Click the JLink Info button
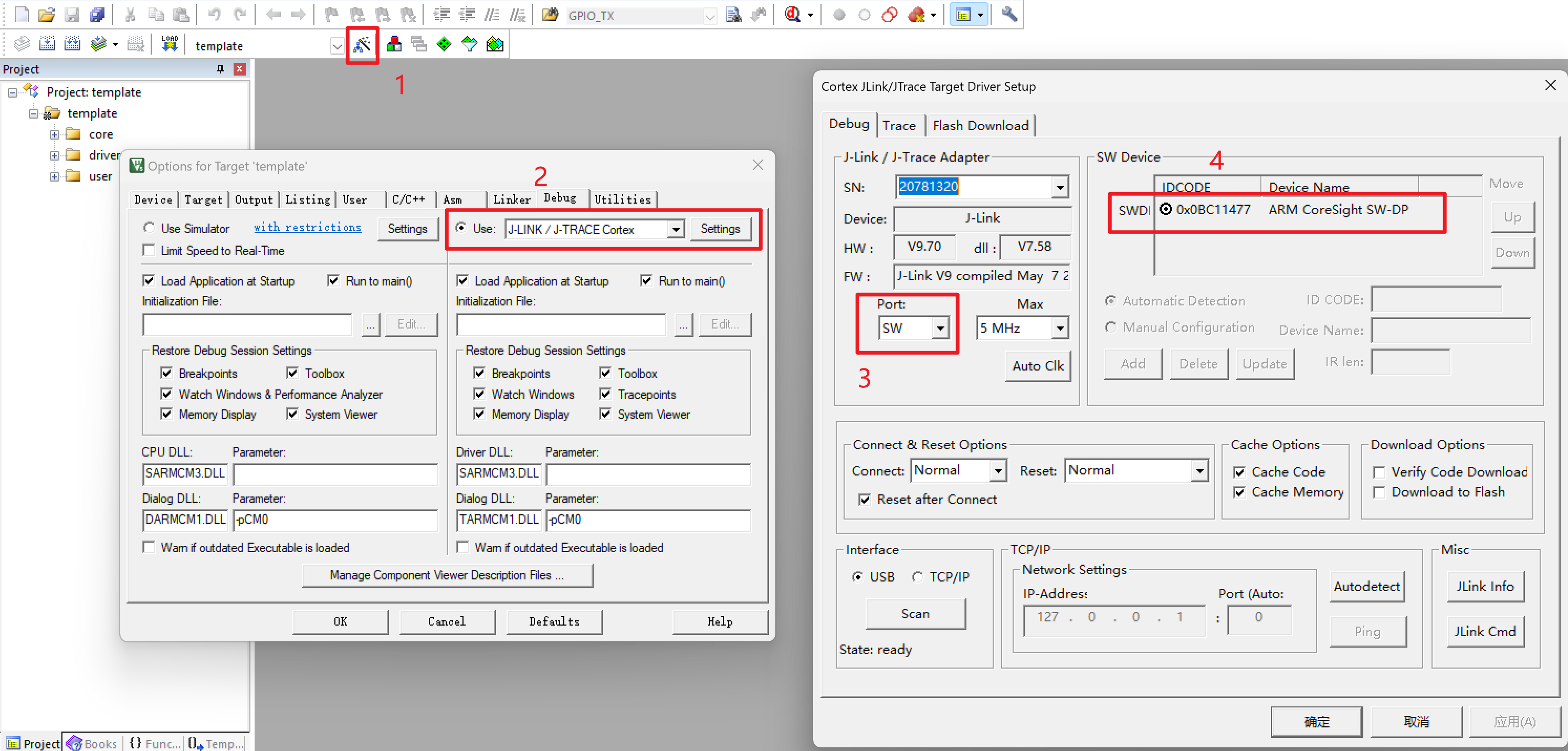 pyautogui.click(x=1485, y=587)
